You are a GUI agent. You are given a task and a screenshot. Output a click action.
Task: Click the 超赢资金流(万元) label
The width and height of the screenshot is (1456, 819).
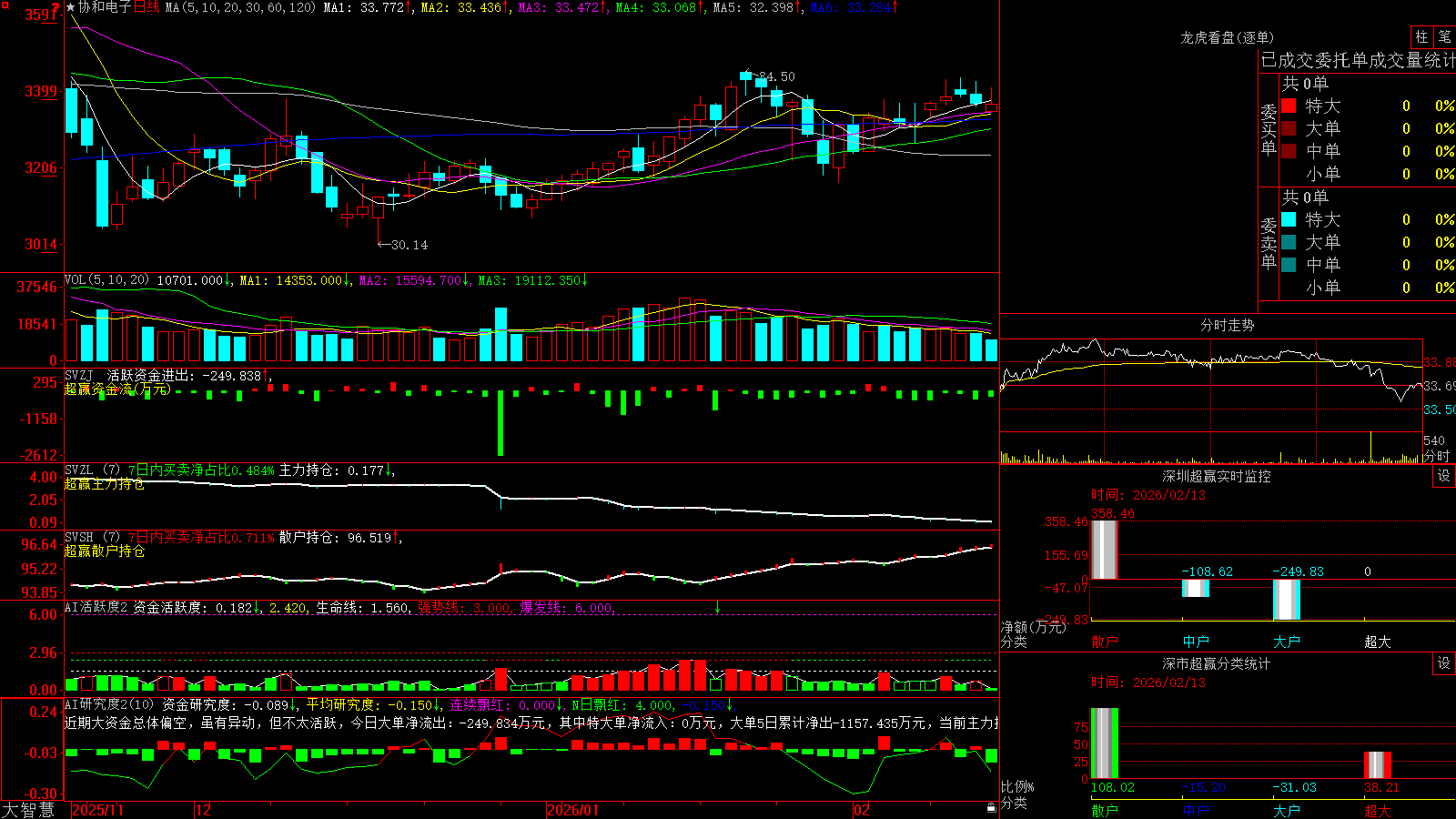pyautogui.click(x=117, y=389)
